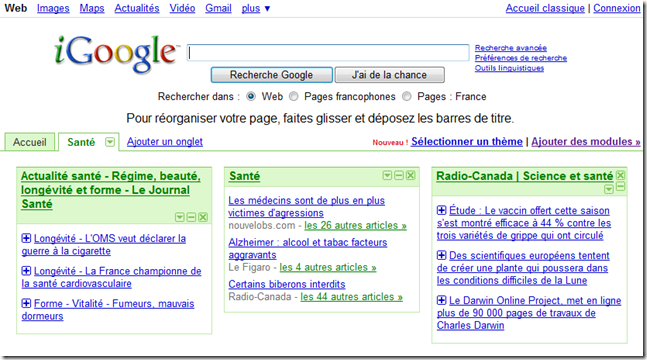Open Vidéo in the top navigation
The height and width of the screenshot is (360, 647).
click(182, 8)
